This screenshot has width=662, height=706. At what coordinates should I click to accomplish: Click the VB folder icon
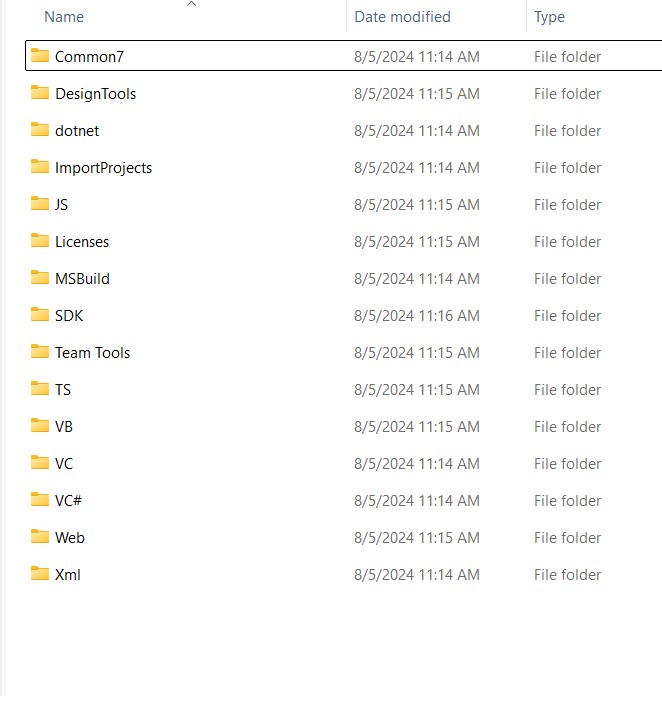coord(40,425)
